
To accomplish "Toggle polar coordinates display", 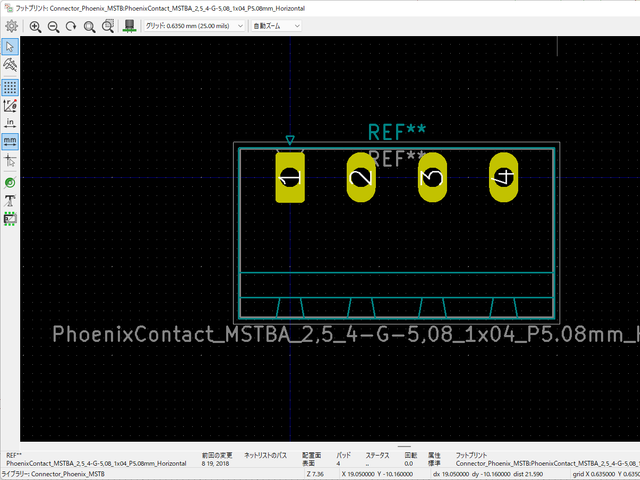I will 10,105.
